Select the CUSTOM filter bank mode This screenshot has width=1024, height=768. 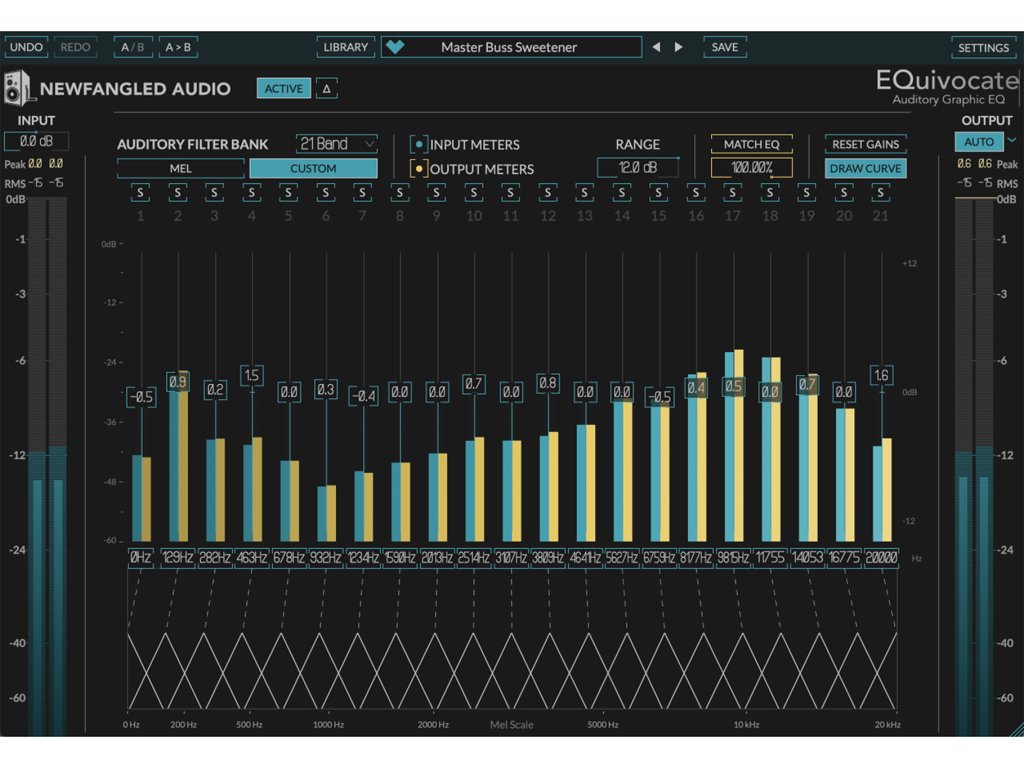click(313, 169)
